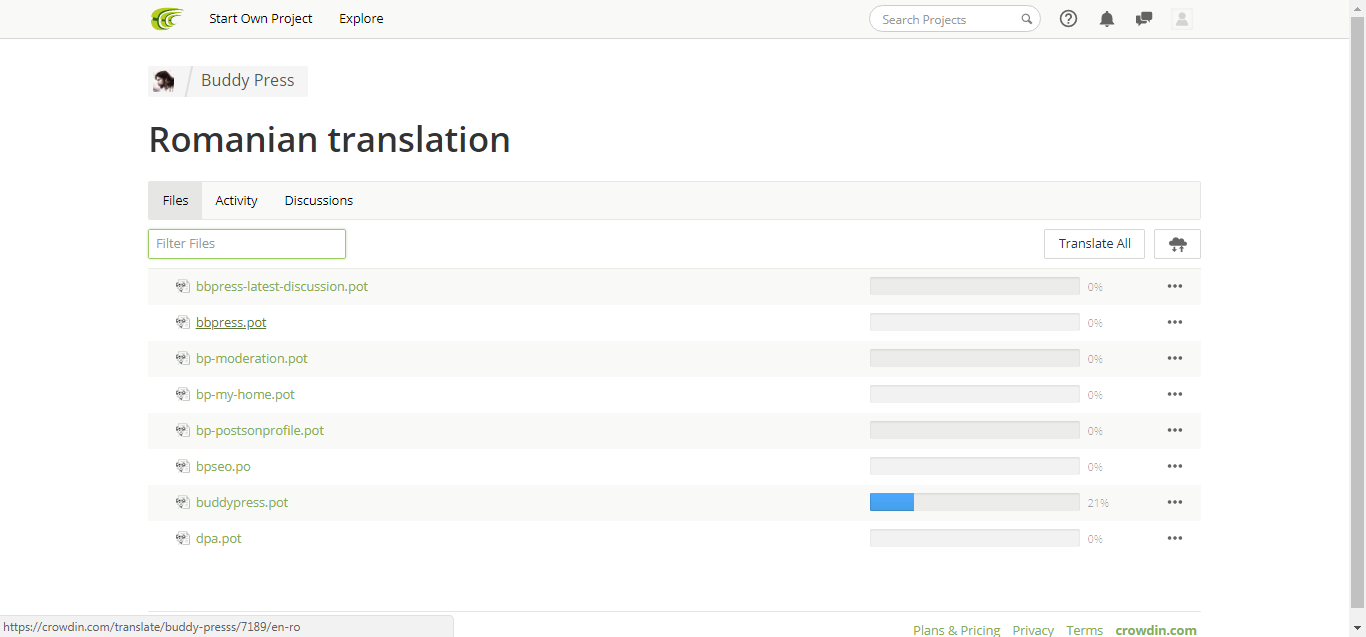Open the dpa.pot file
The image size is (1366, 637).
click(x=219, y=538)
